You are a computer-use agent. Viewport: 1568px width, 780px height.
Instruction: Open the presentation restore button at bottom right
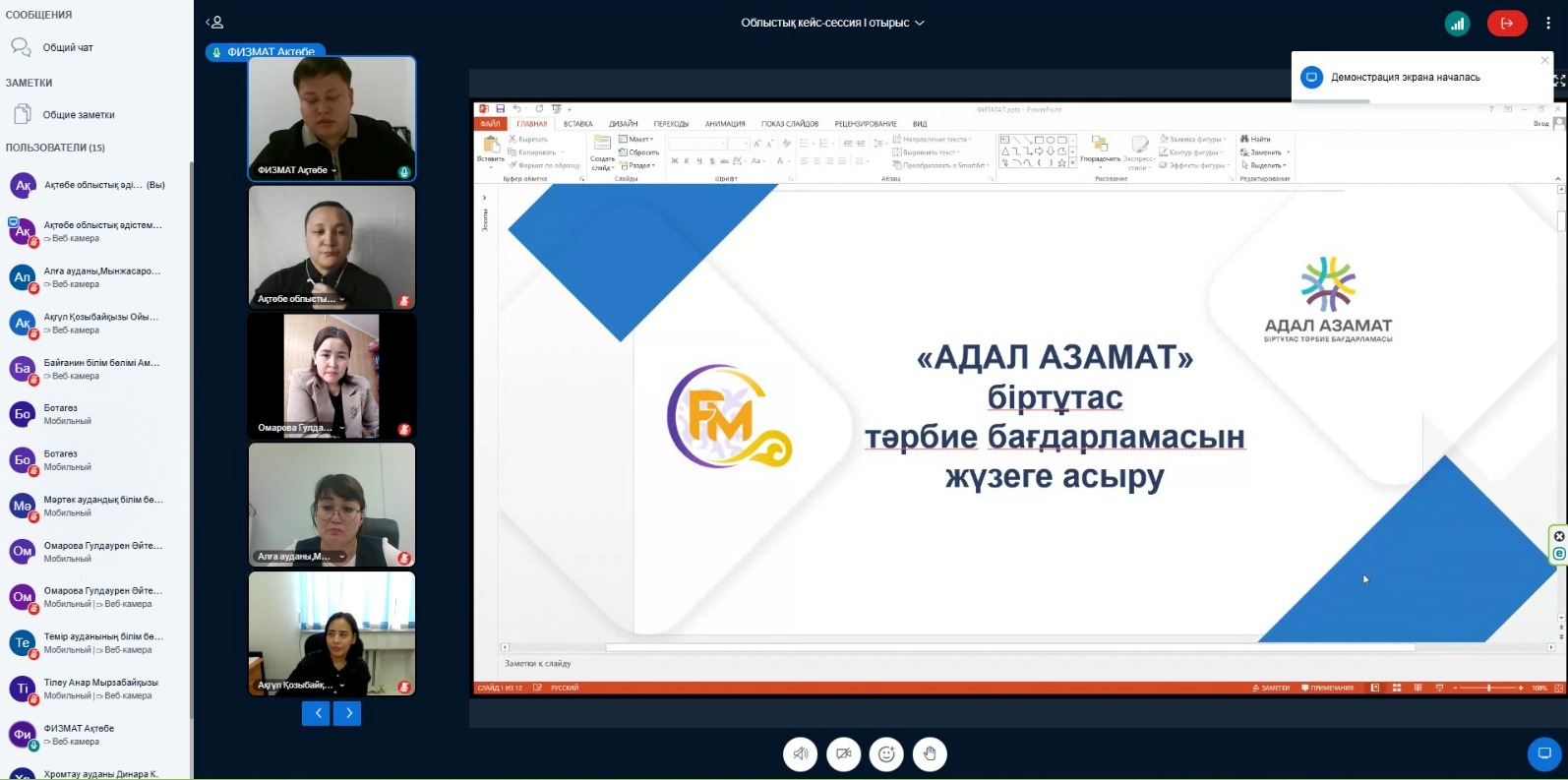(1543, 754)
